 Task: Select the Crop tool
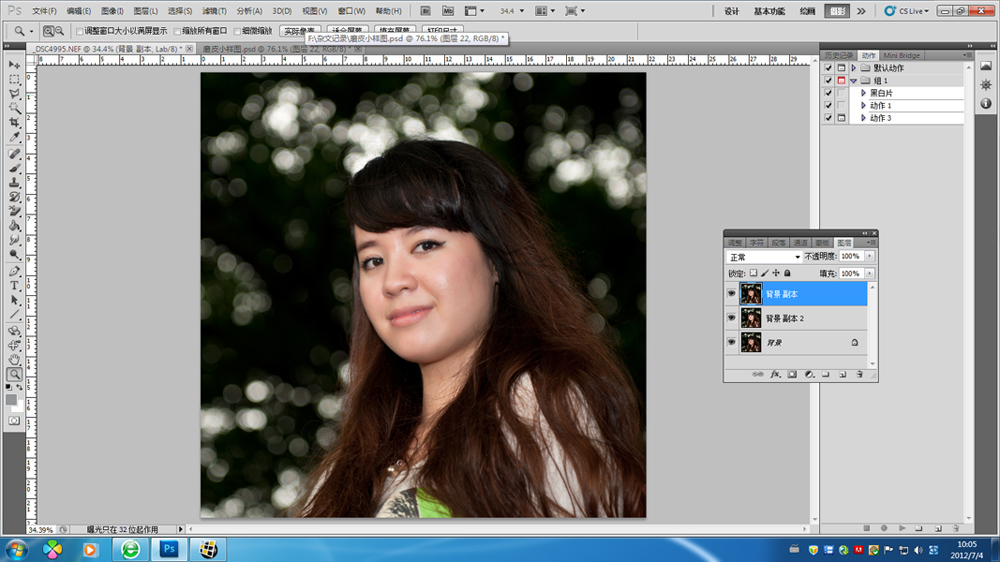[15, 122]
